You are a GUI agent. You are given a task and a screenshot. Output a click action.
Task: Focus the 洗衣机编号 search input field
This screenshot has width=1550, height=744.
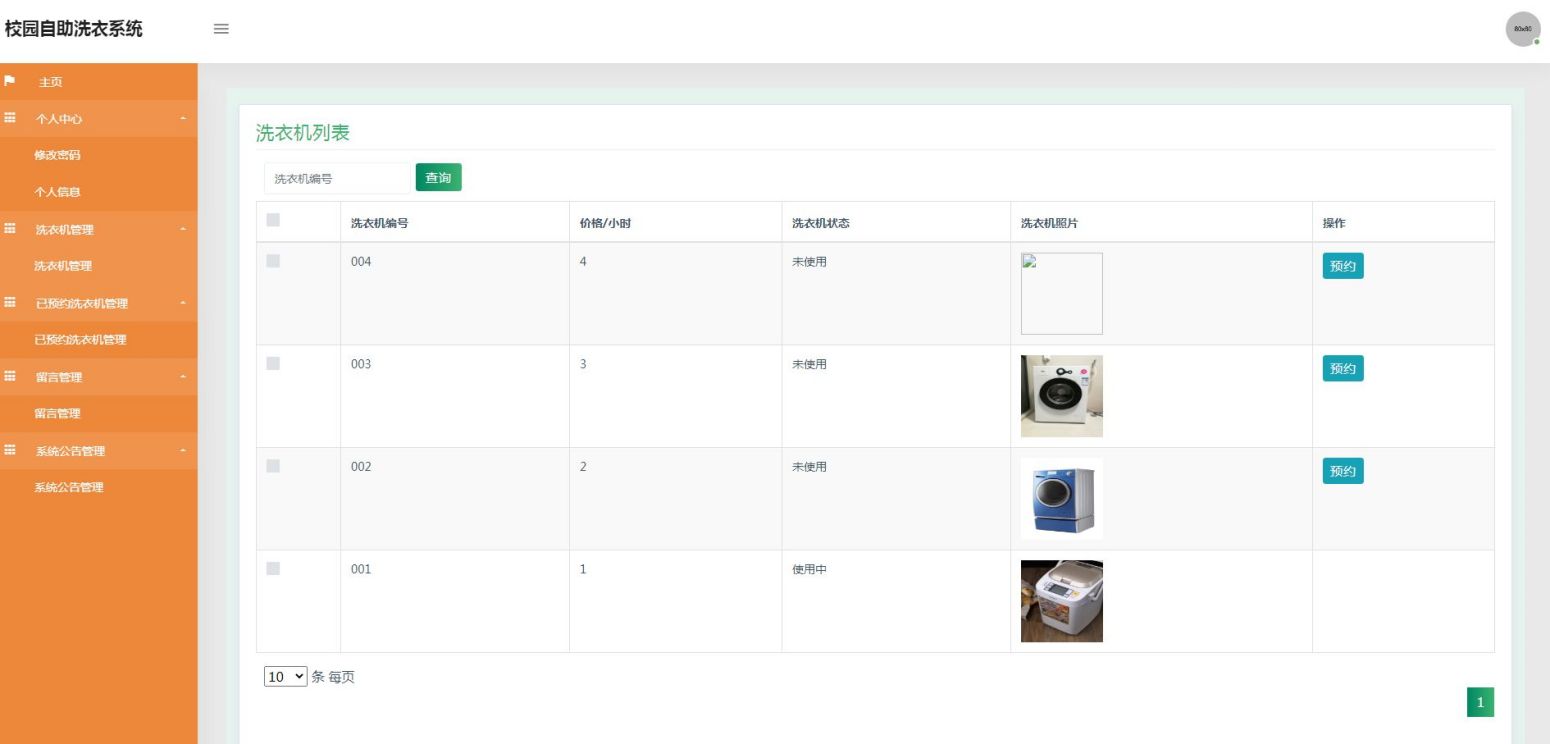coord(337,178)
